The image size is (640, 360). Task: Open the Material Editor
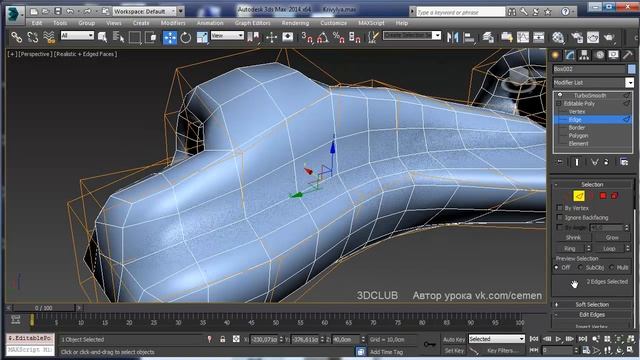point(558,38)
